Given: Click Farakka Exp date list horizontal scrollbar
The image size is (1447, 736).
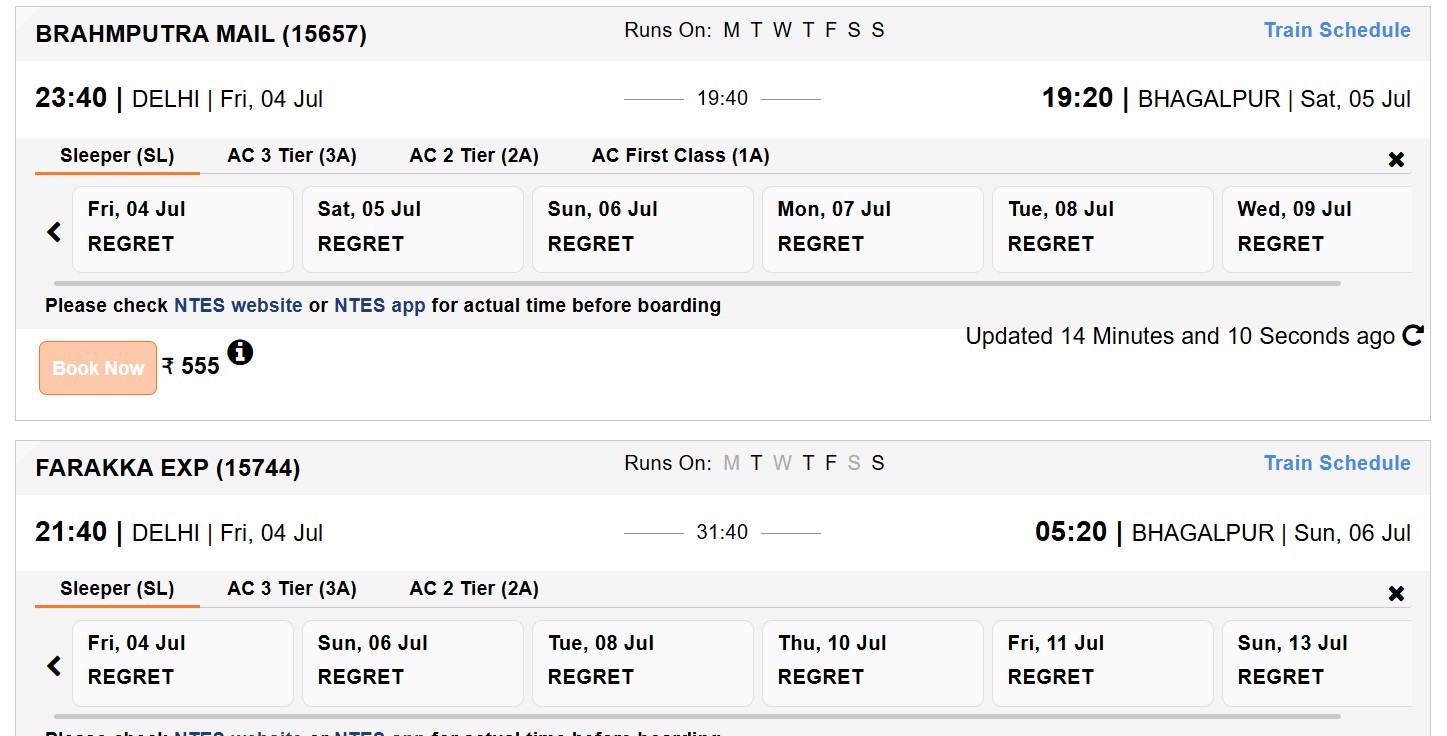Looking at the screenshot, I should tap(696, 716).
